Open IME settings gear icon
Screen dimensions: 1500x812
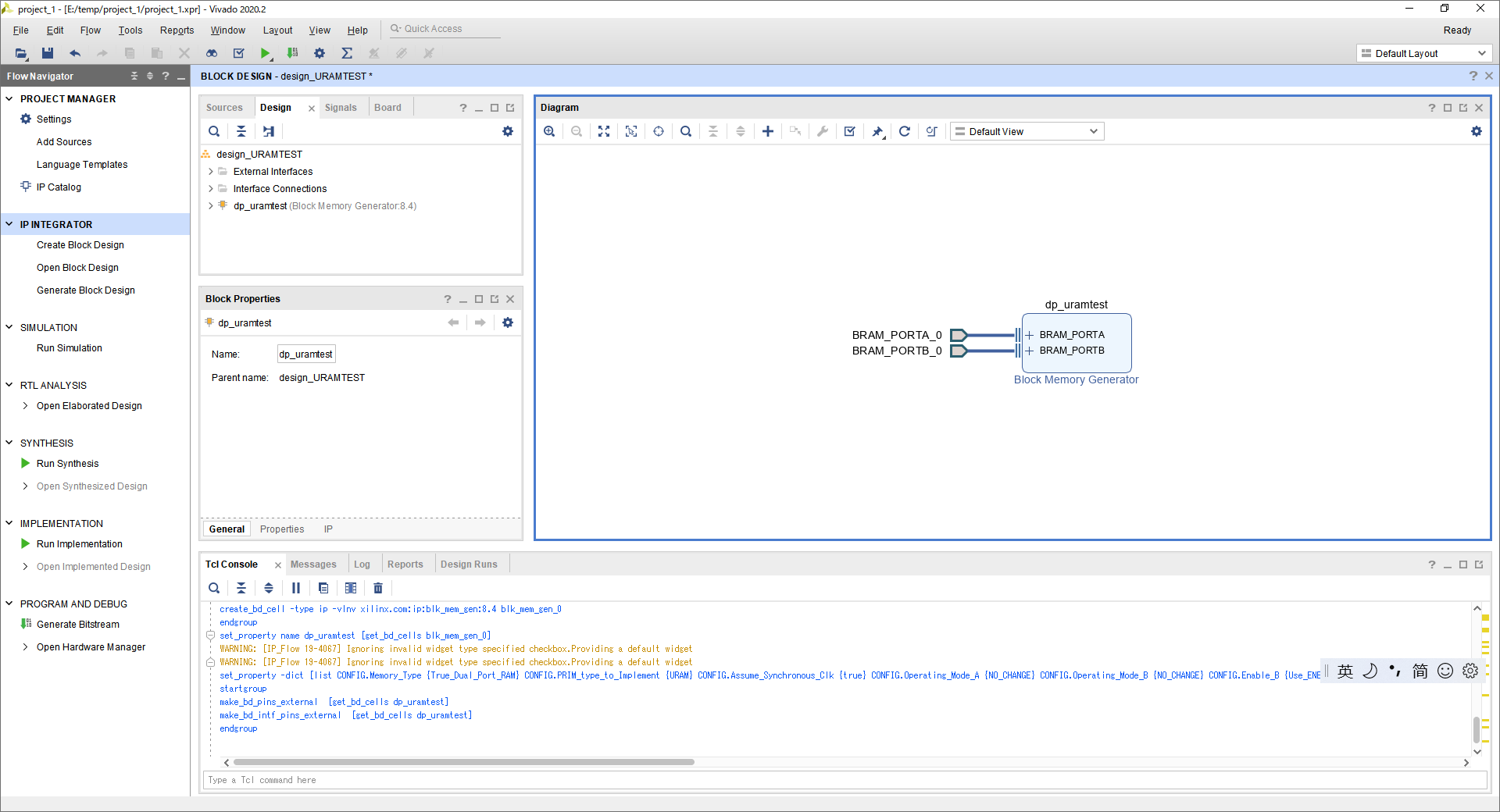(x=1470, y=671)
